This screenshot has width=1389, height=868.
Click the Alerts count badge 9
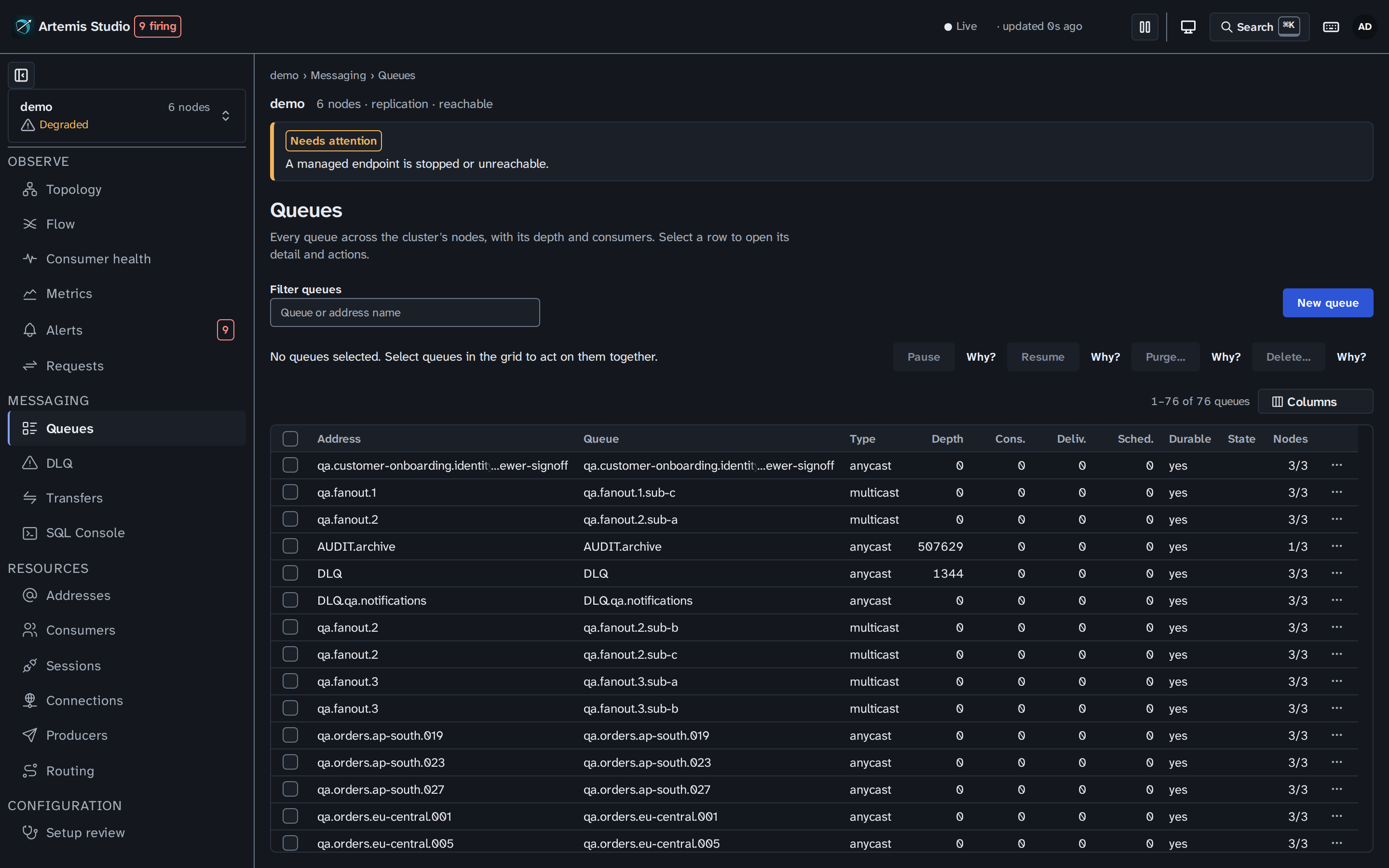pos(226,330)
